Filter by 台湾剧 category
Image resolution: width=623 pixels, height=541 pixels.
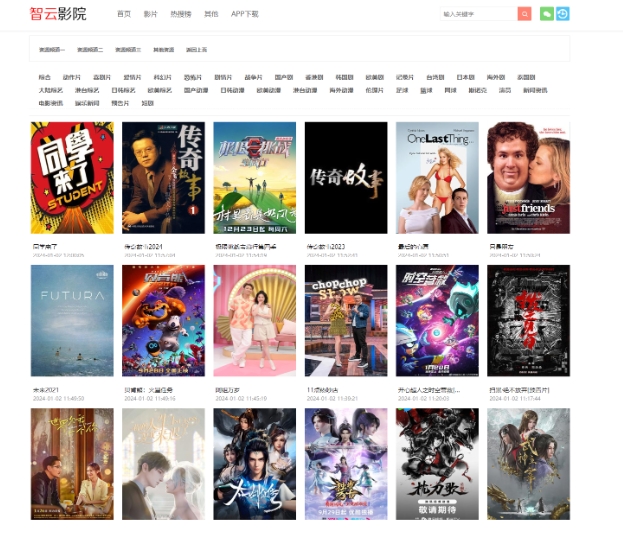(435, 77)
